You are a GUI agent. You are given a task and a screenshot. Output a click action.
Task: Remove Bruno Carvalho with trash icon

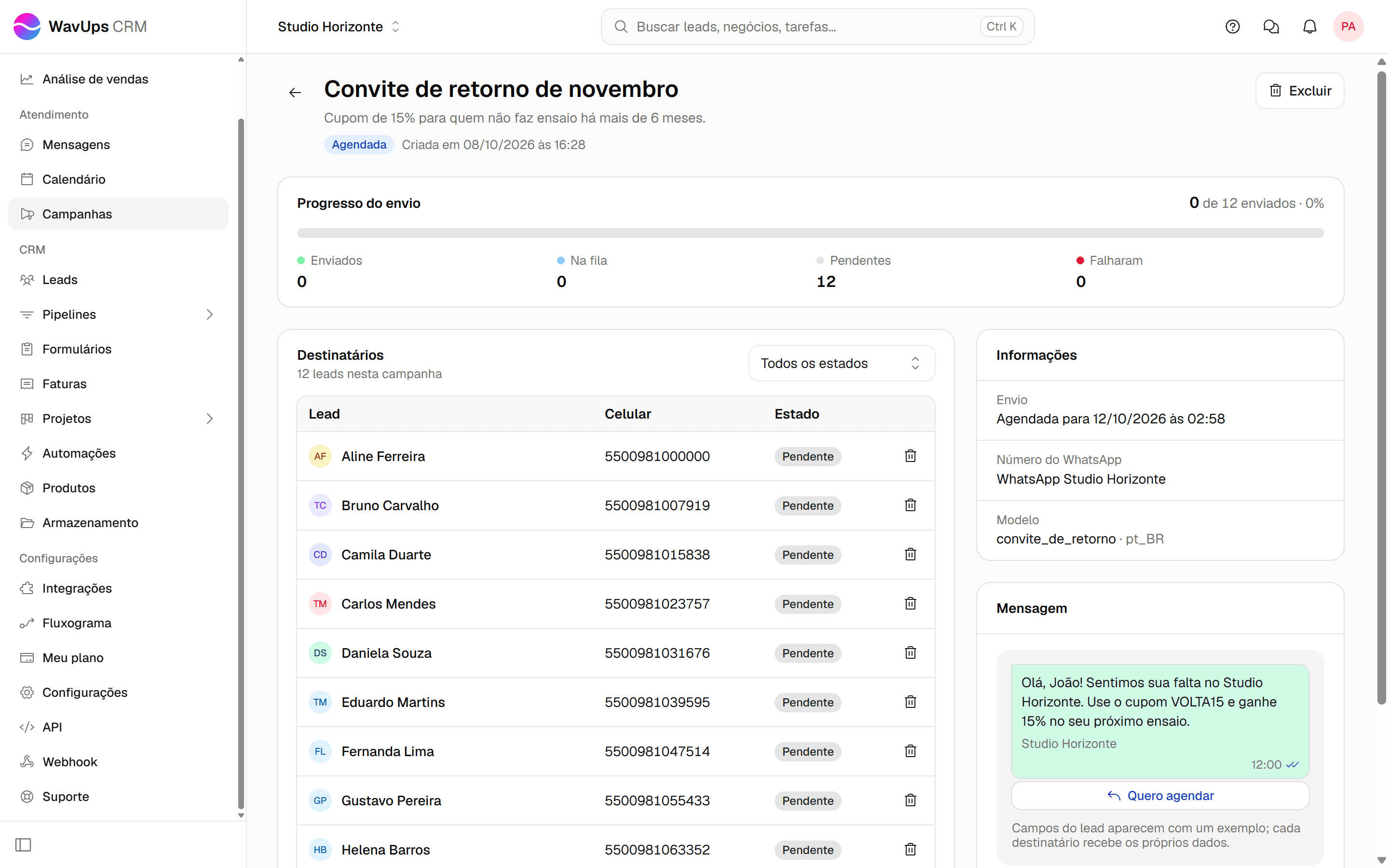[910, 505]
